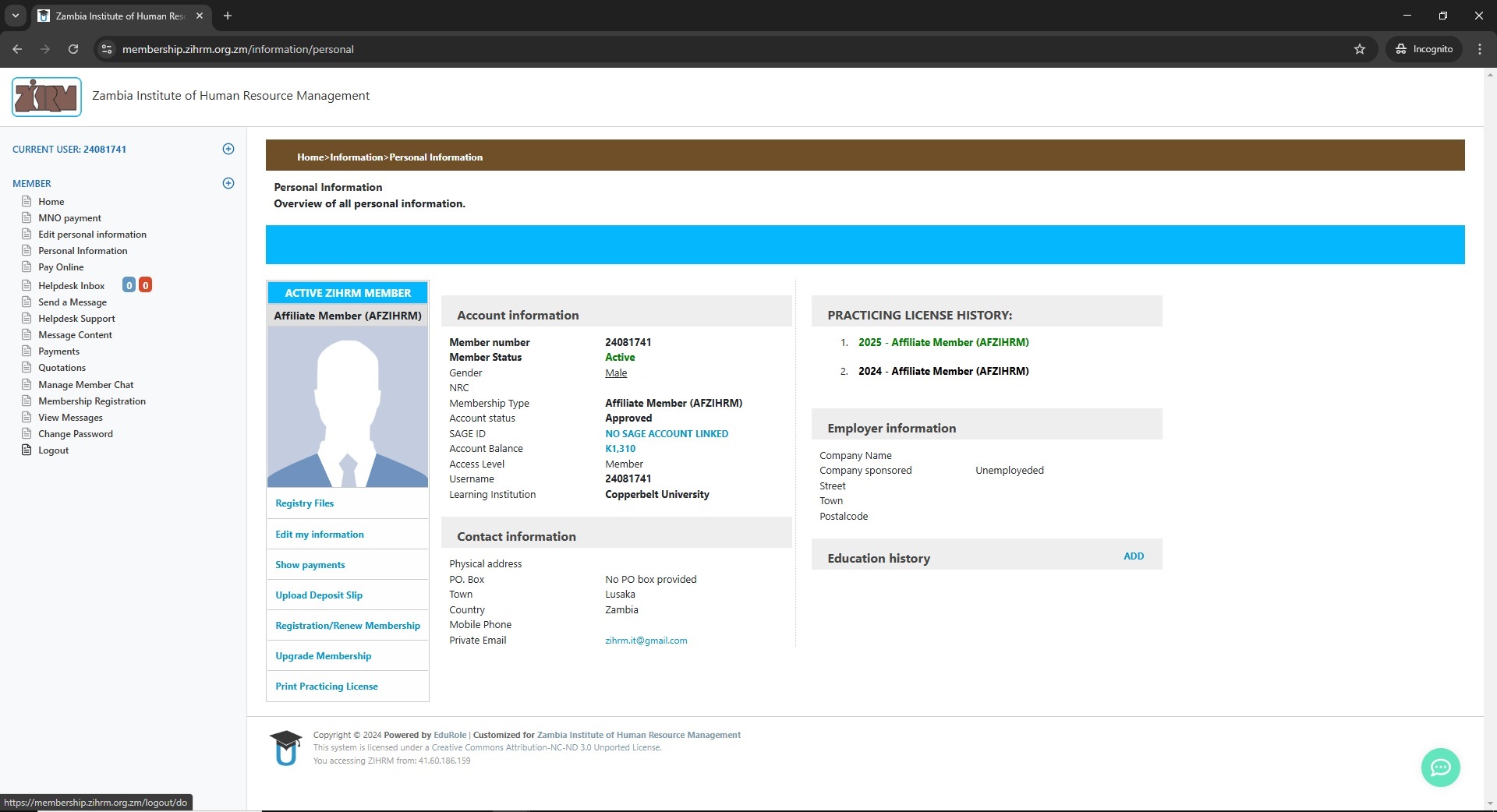
Task: Click the blue Helpdesk Inbox counter badge
Action: coord(129,285)
